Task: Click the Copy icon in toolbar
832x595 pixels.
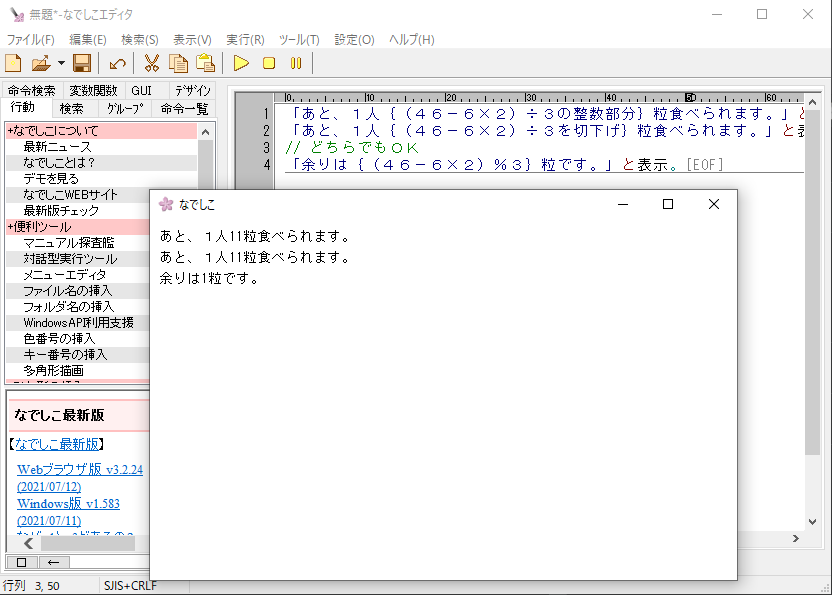Action: [178, 64]
